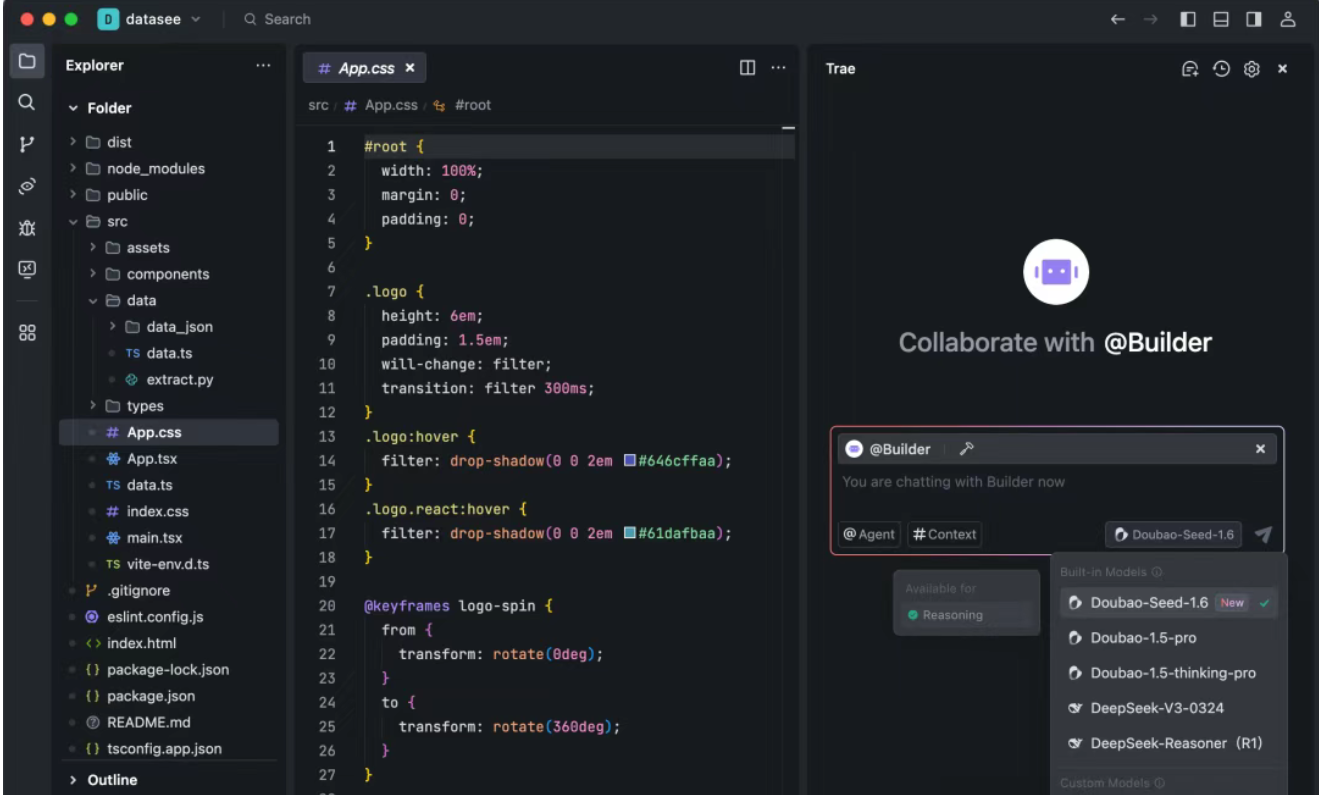Switch to the App.css tab
Screen dimensions: 1319x795
point(365,68)
